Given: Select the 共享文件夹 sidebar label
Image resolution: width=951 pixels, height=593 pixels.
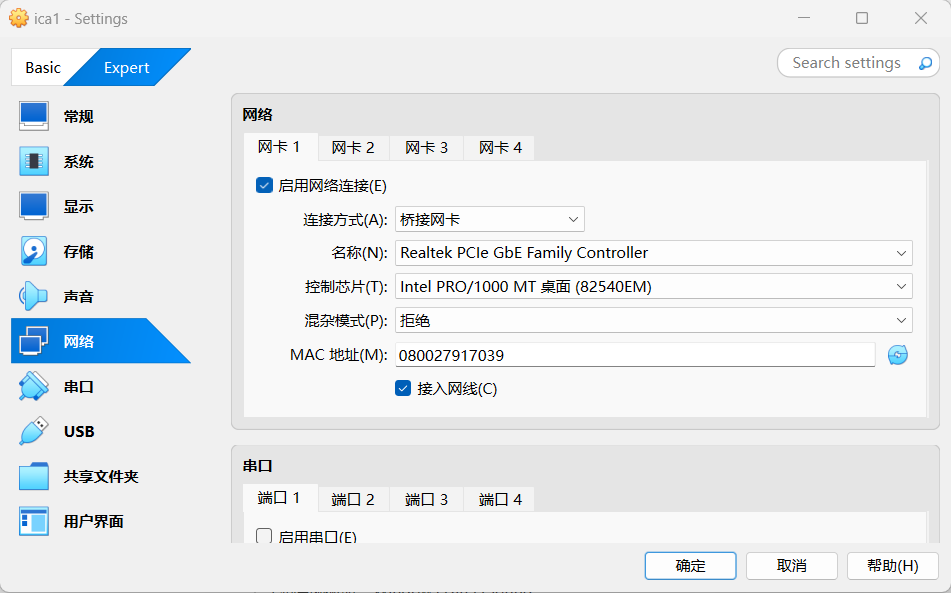Looking at the screenshot, I should pos(101,476).
